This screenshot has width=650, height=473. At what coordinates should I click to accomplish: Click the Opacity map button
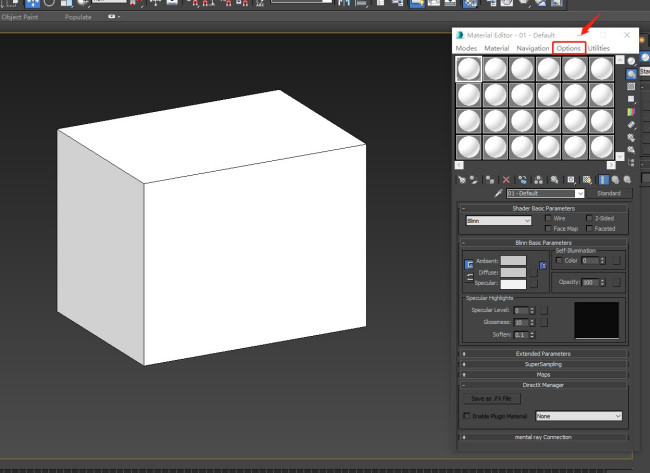[616, 282]
